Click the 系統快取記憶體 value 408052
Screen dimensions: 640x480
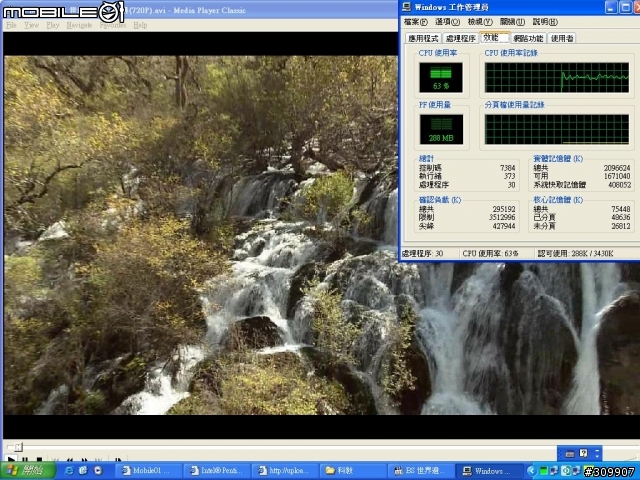click(619, 184)
